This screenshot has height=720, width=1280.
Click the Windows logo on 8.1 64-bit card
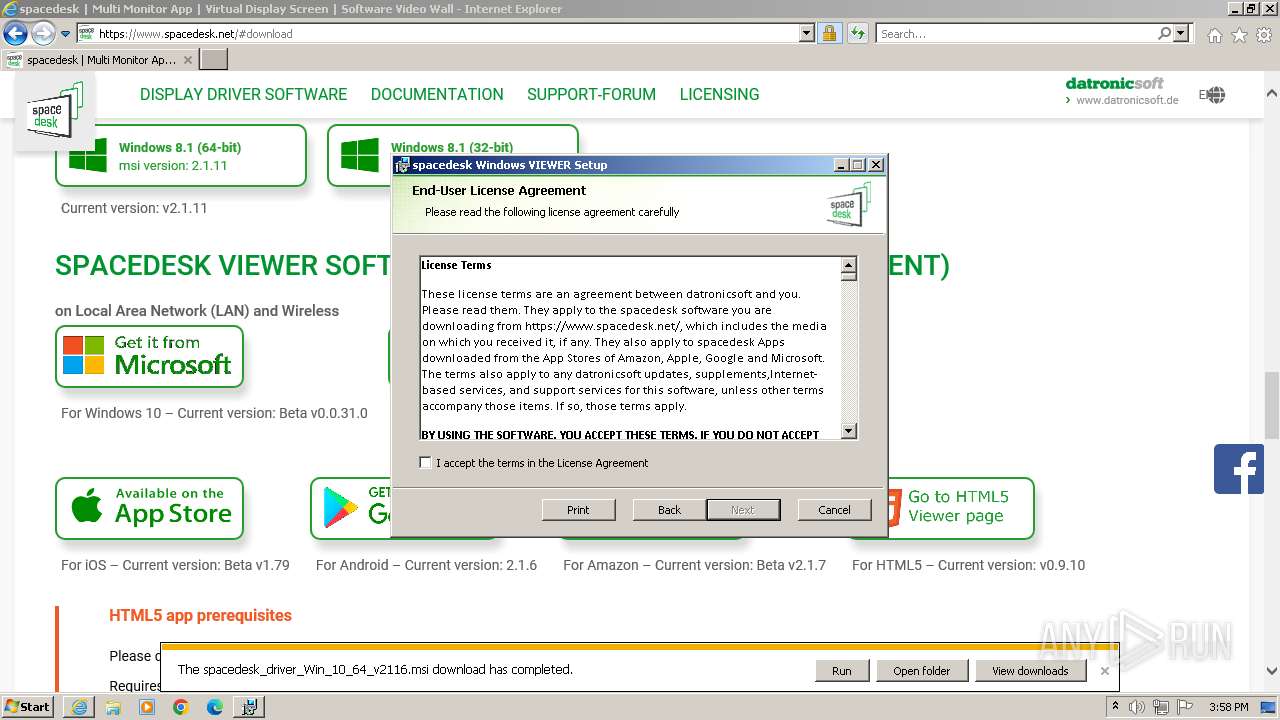88,156
